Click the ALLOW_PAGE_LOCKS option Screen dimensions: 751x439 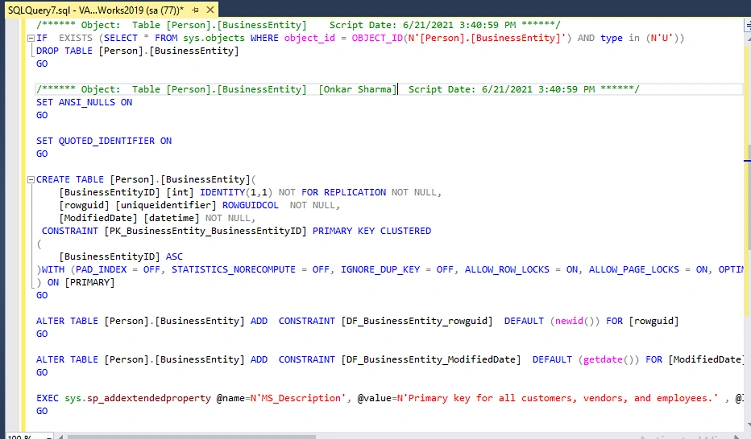tap(634, 270)
